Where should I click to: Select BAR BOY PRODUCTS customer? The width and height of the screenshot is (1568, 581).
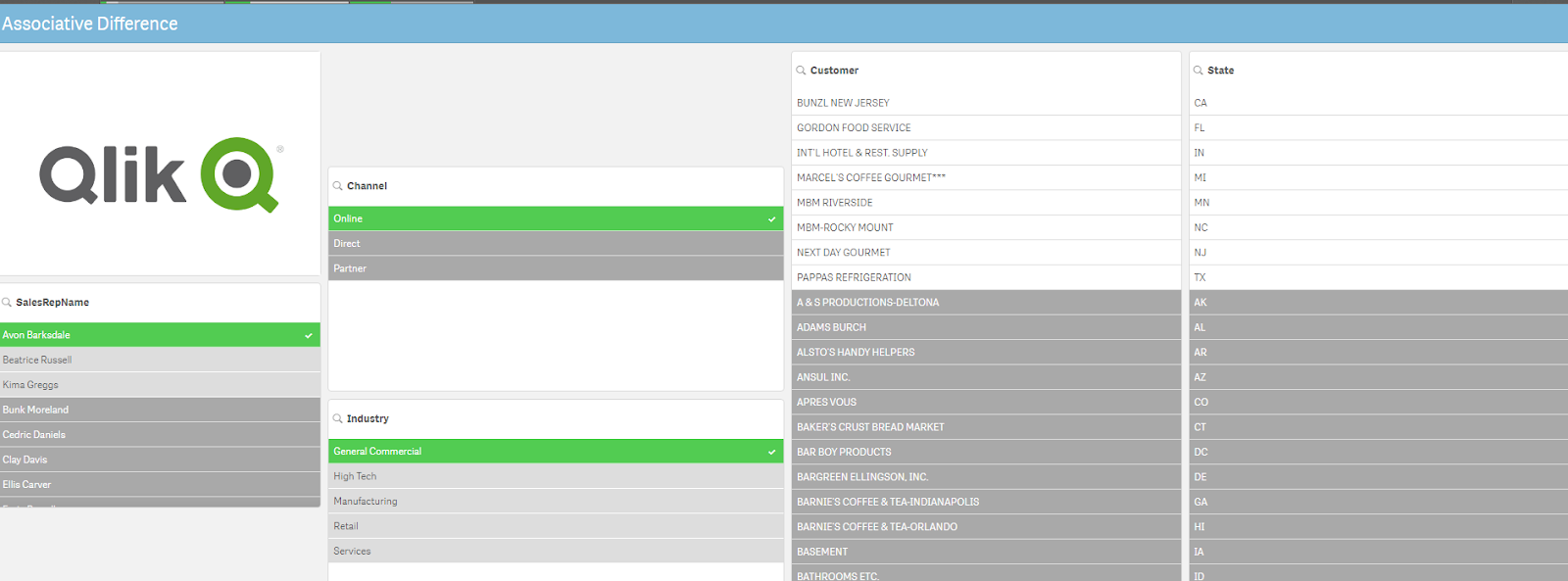986,453
